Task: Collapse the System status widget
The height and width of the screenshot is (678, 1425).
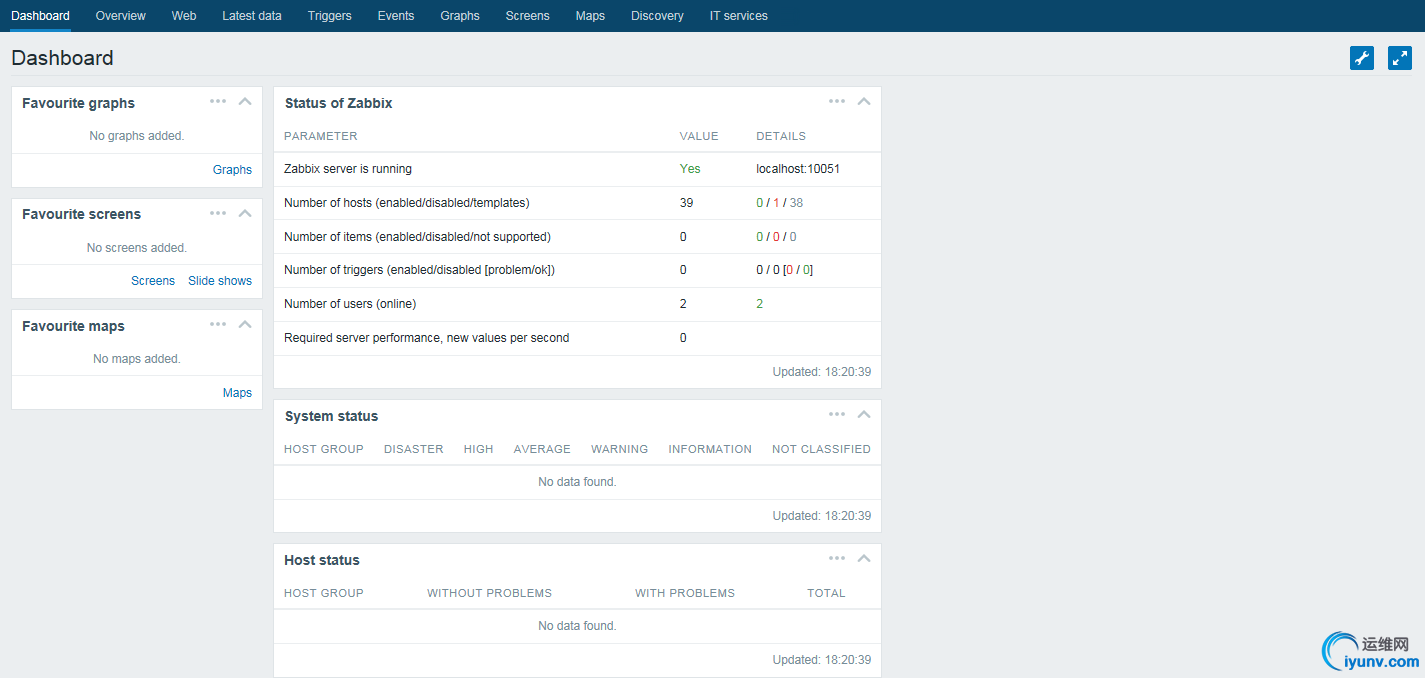Action: click(864, 414)
